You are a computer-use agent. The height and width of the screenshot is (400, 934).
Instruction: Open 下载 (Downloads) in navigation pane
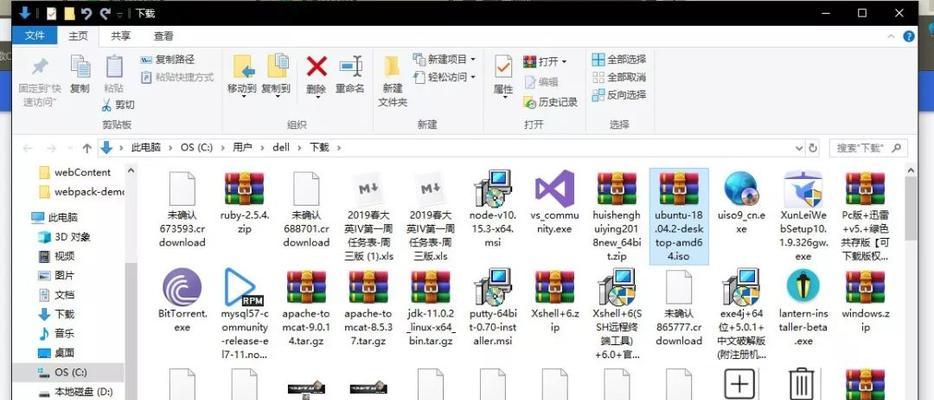[x=57, y=314]
